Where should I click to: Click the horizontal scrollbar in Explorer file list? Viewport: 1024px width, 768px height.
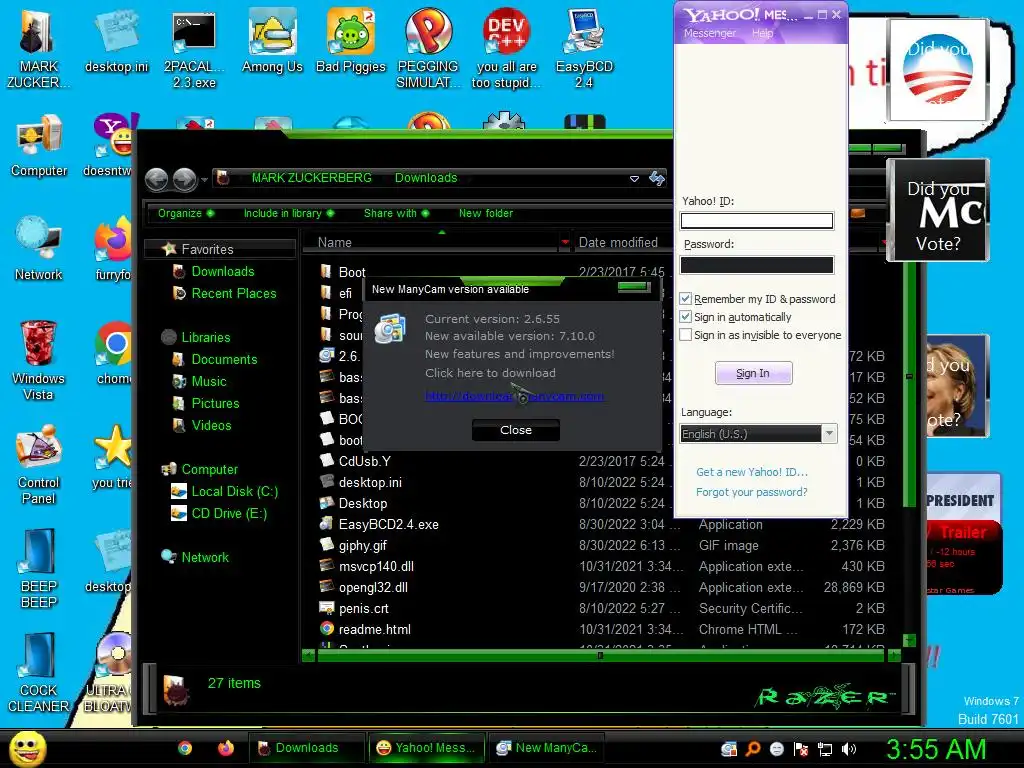[600, 655]
